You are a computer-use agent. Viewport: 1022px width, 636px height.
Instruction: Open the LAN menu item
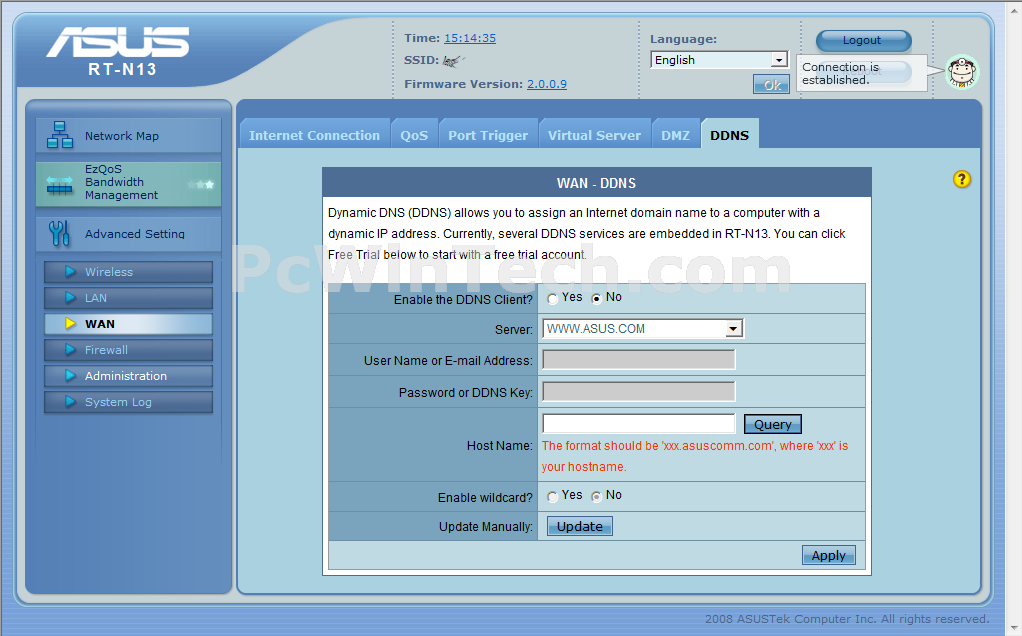[x=128, y=298]
